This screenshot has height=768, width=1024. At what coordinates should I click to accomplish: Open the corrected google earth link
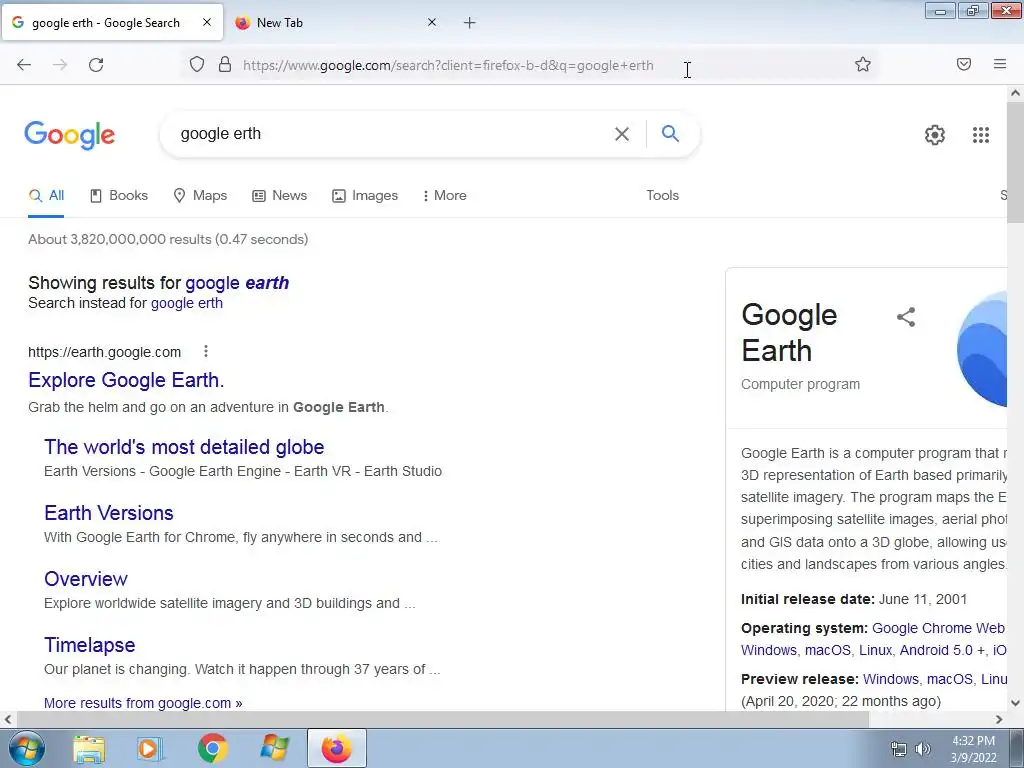(237, 283)
